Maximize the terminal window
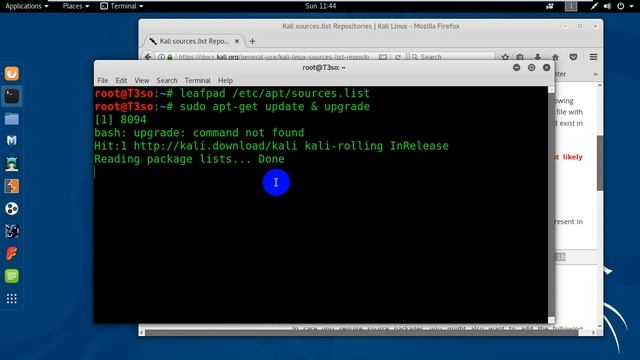The height and width of the screenshot is (360, 640). 531,68
